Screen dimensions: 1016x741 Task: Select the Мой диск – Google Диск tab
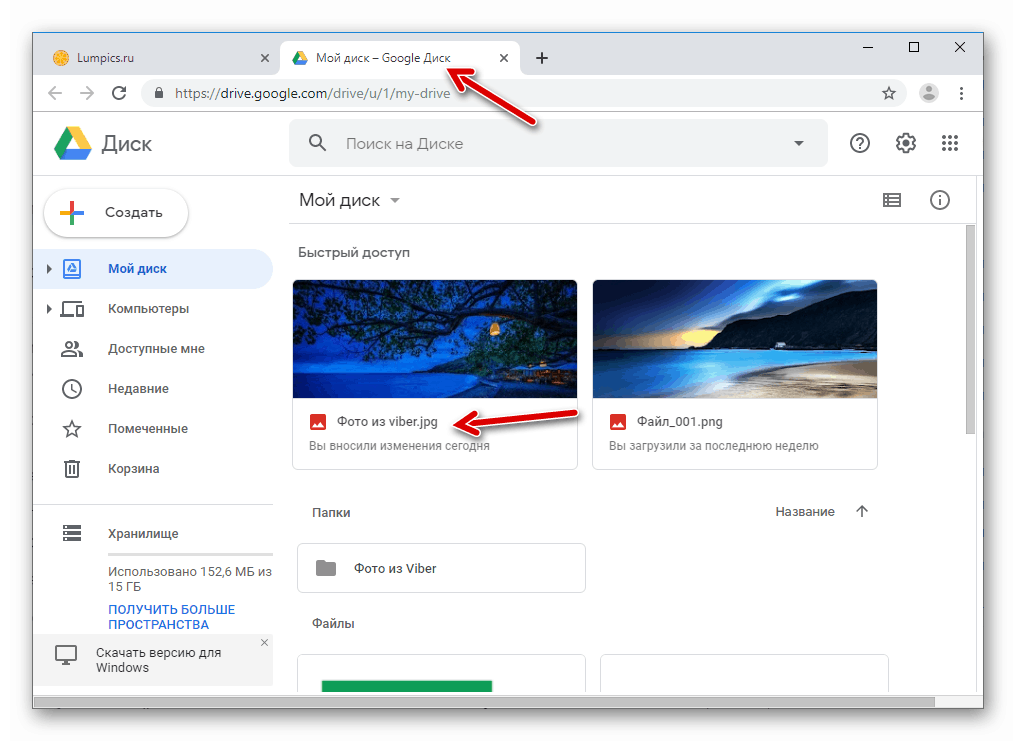(x=400, y=58)
